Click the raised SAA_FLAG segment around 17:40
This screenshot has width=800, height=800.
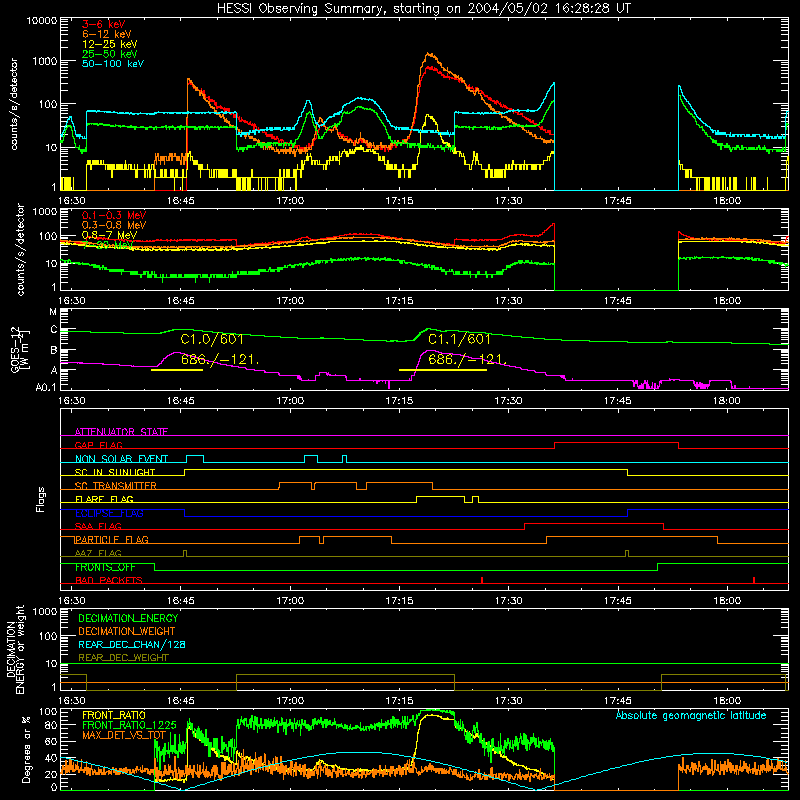[x=594, y=523]
